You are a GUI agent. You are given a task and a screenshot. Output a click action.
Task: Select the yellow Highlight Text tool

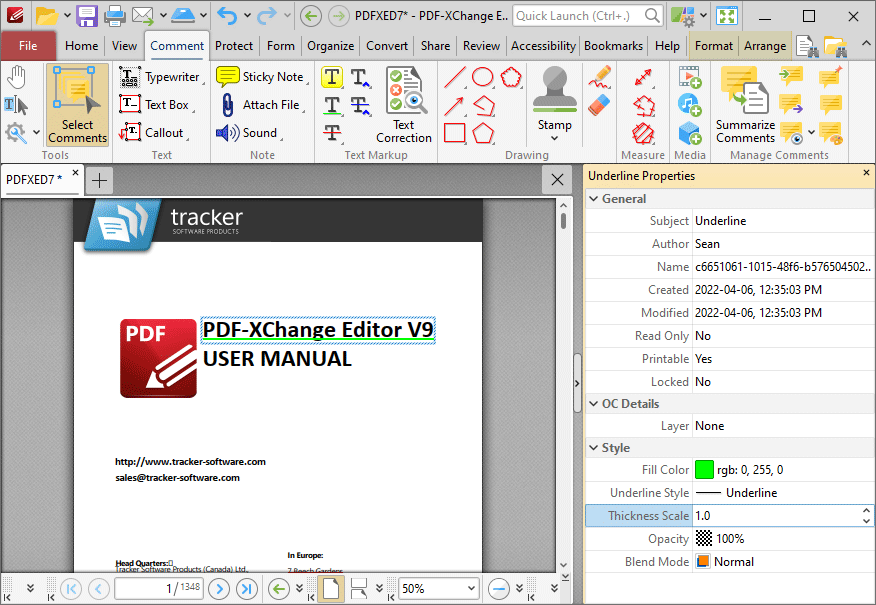(x=332, y=77)
